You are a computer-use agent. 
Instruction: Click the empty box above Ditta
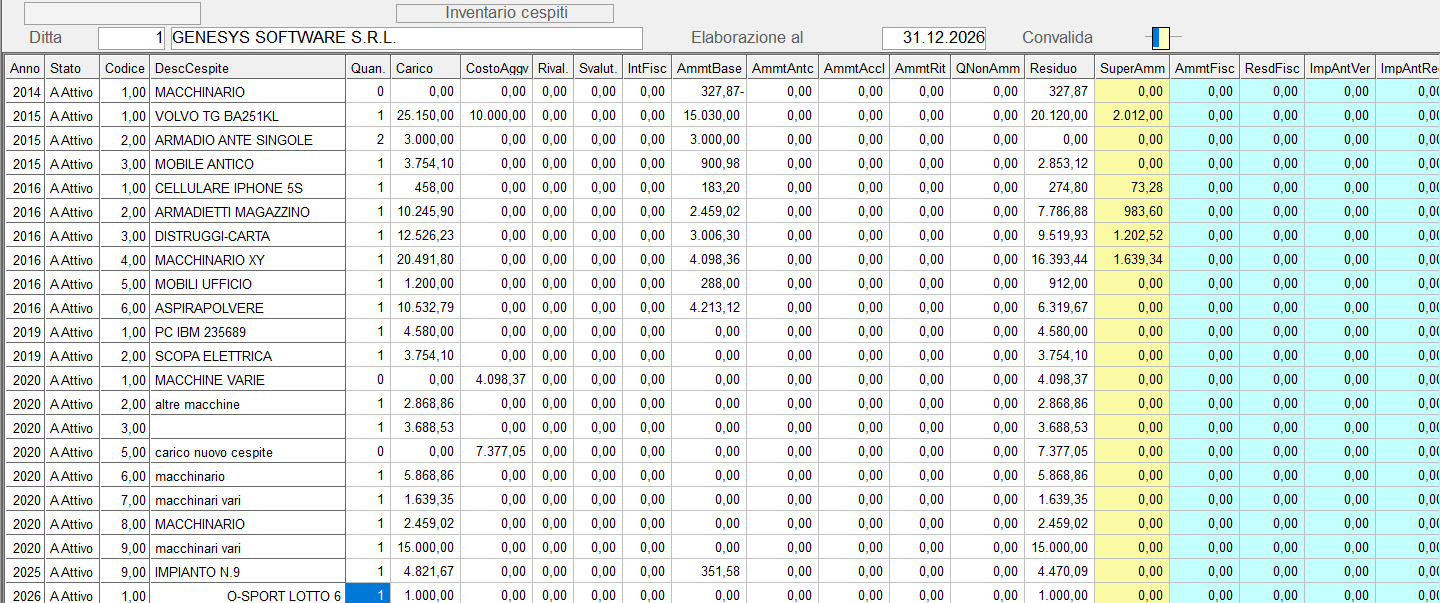coord(112,13)
